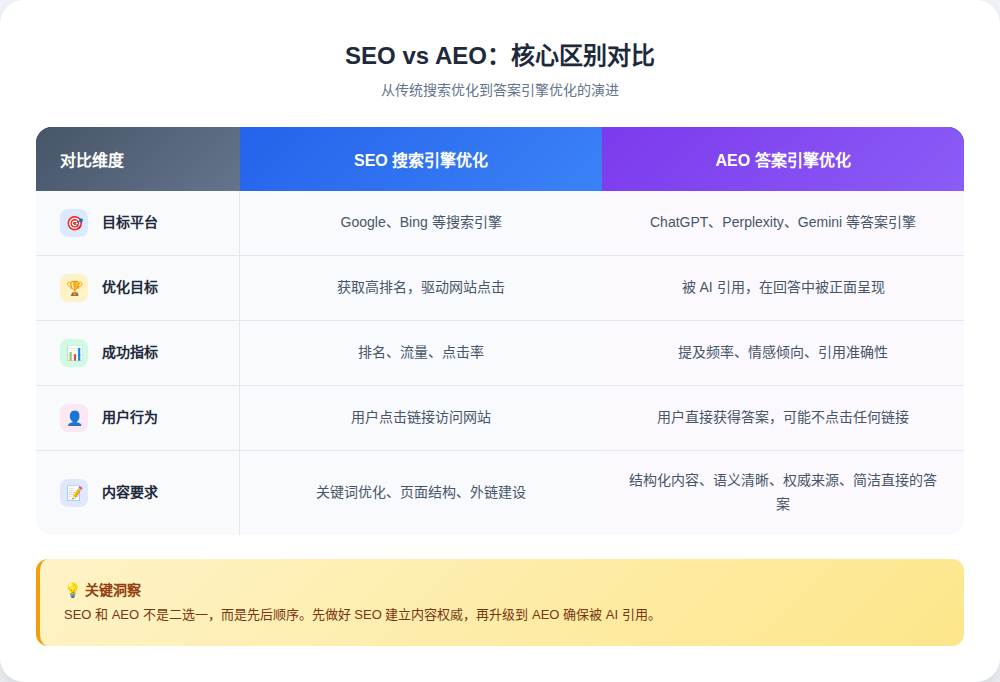Click the ChatGPT、Perplexity、Gemini cell text
1000x682 pixels.
click(x=782, y=222)
